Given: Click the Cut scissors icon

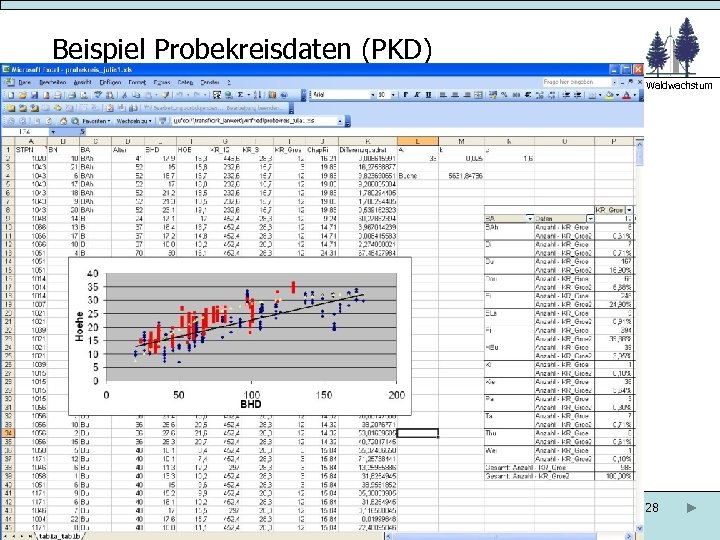Looking at the screenshot, I should [124, 95].
